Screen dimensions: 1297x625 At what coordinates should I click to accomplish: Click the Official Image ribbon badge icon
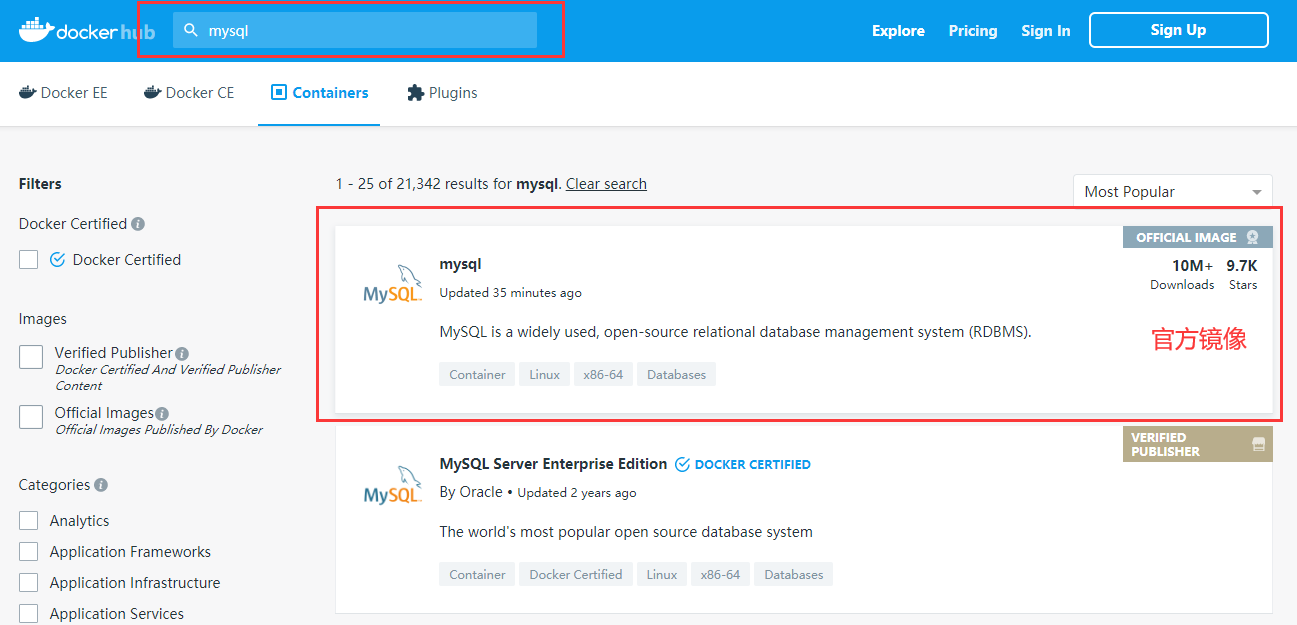(1252, 237)
